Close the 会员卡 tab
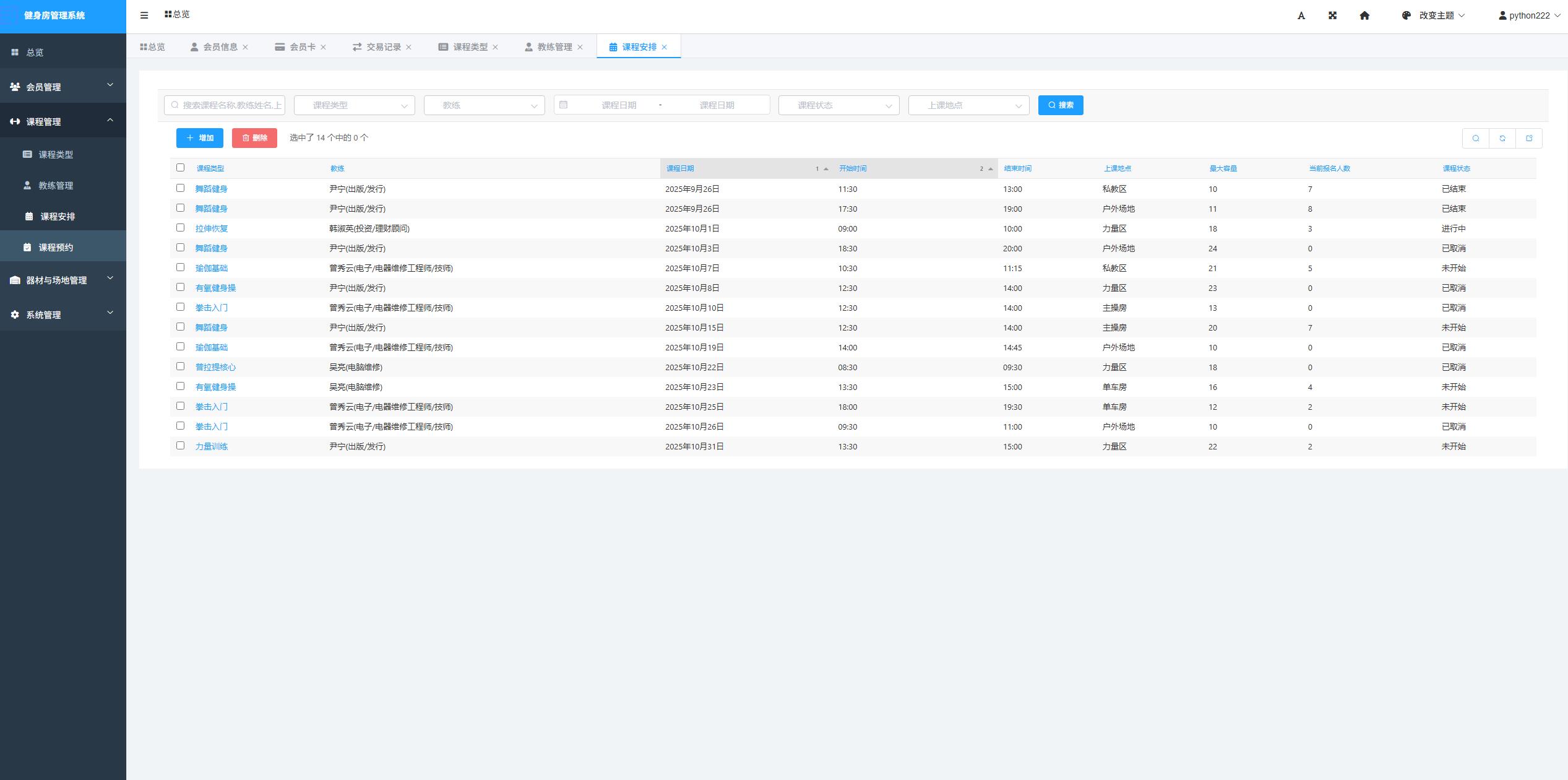This screenshot has width=1568, height=780. coord(323,47)
